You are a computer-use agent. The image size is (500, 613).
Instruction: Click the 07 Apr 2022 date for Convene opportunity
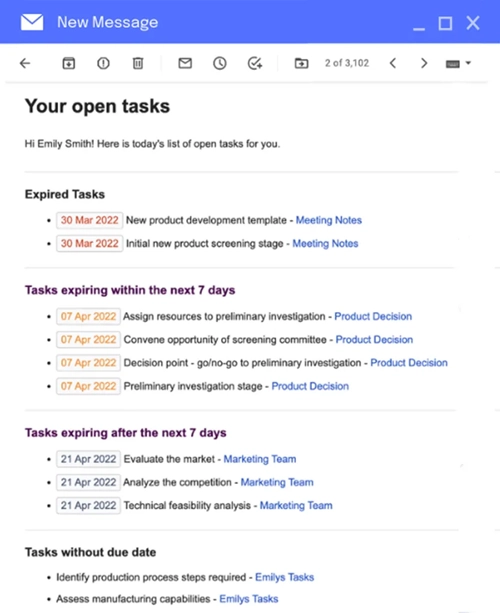point(88,339)
